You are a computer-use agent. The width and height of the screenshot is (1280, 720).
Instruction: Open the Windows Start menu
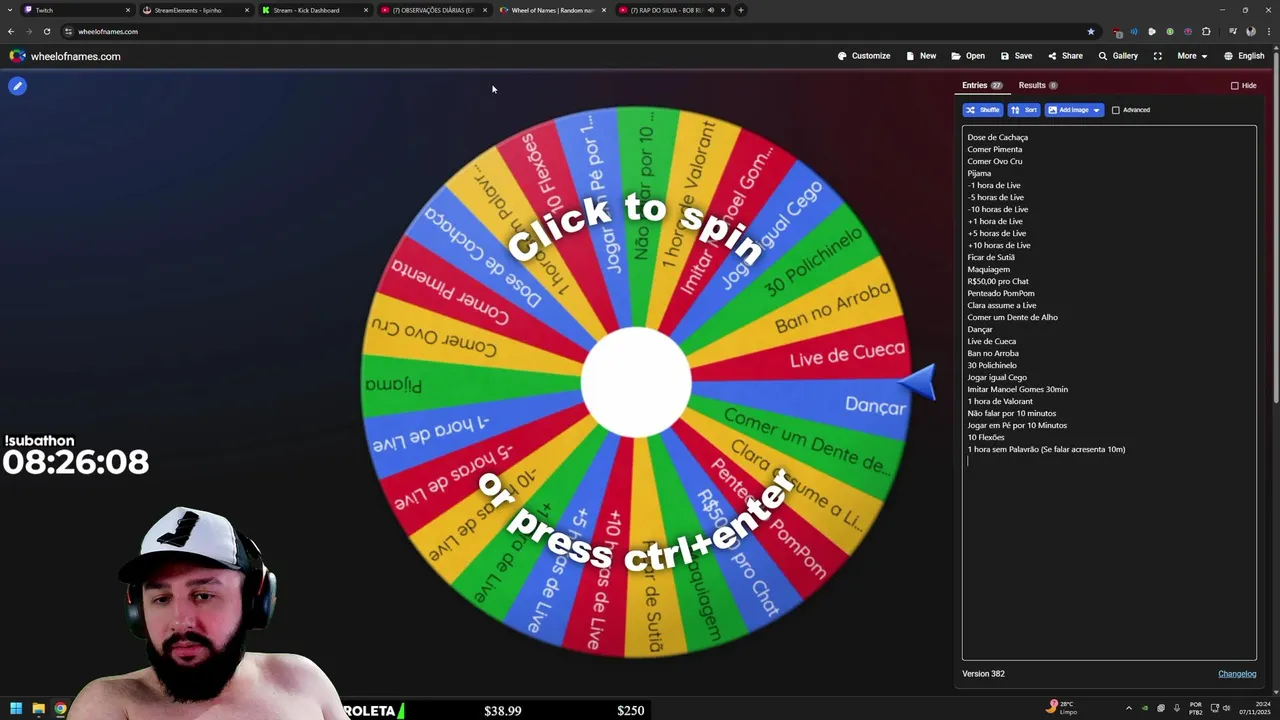[x=14, y=709]
